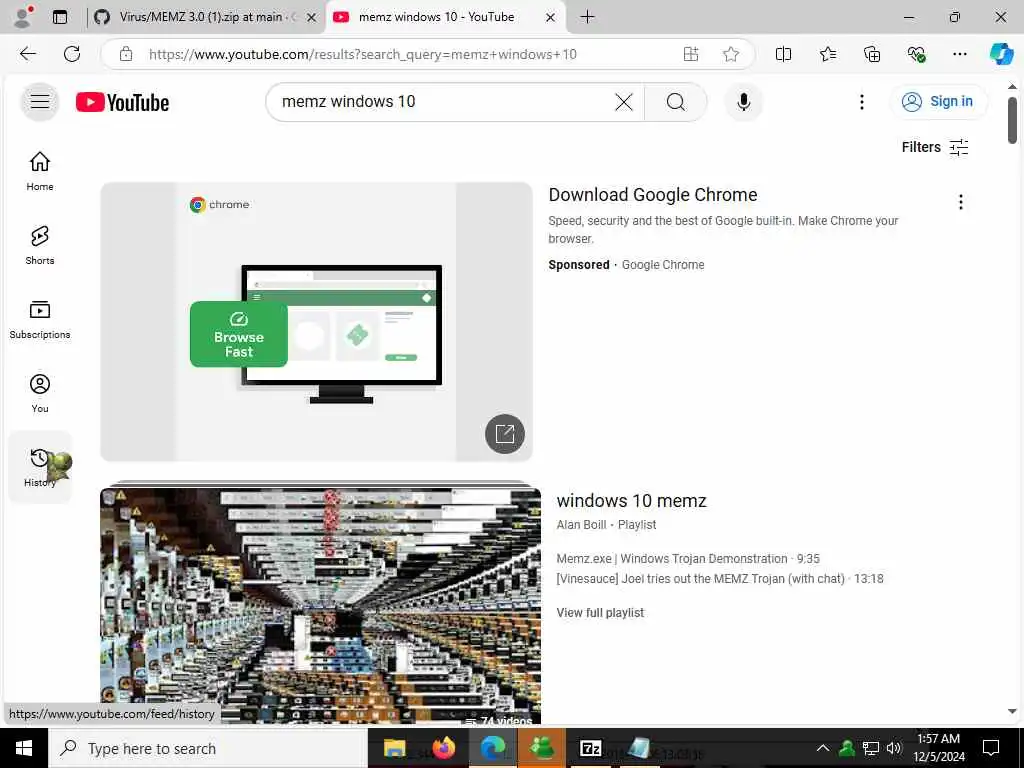Open Vinesauce Joel MEMZ Trojan video
Screen dimensions: 1024x768
coord(720,579)
